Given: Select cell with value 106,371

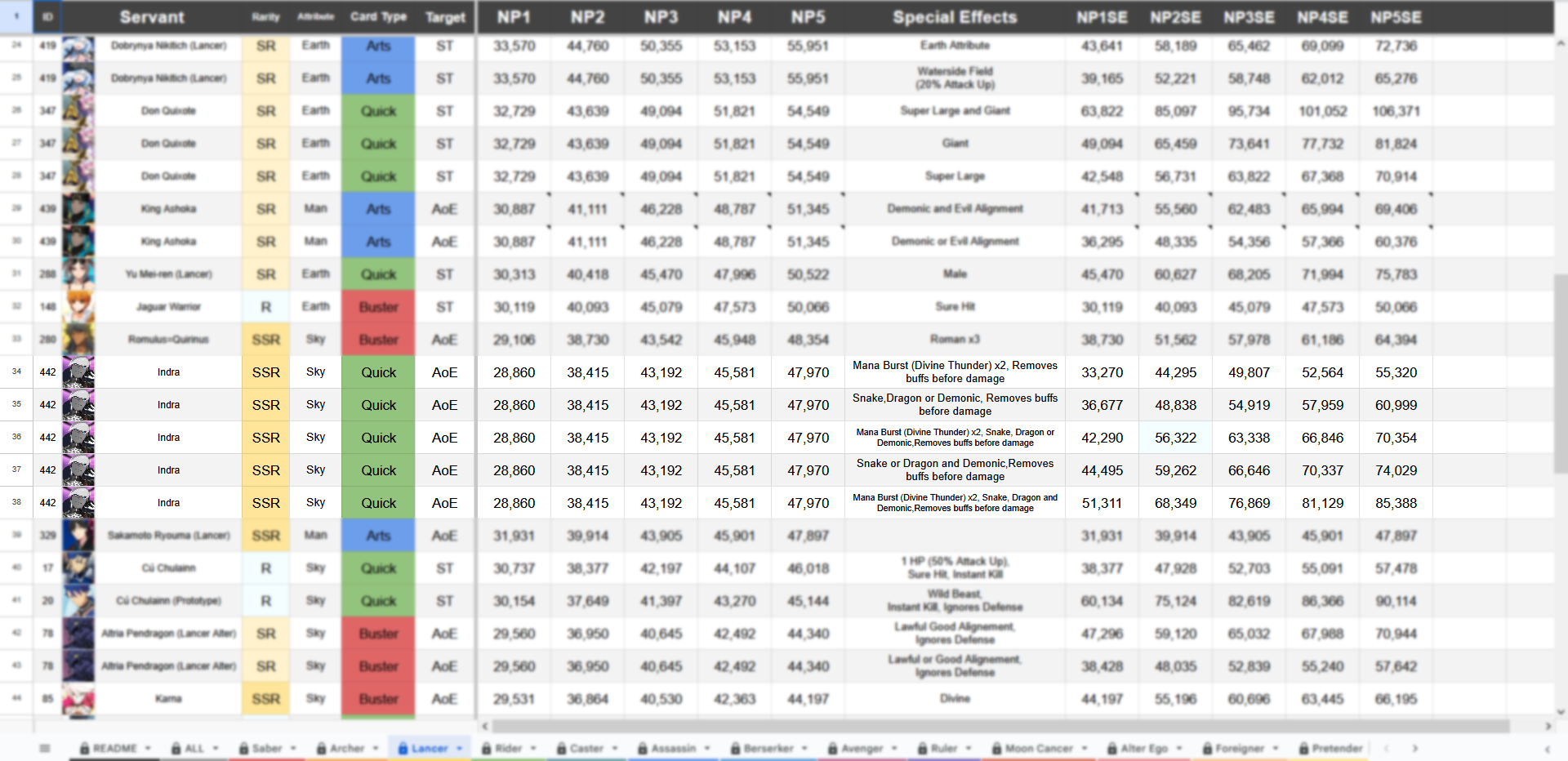Looking at the screenshot, I should coord(1396,111).
